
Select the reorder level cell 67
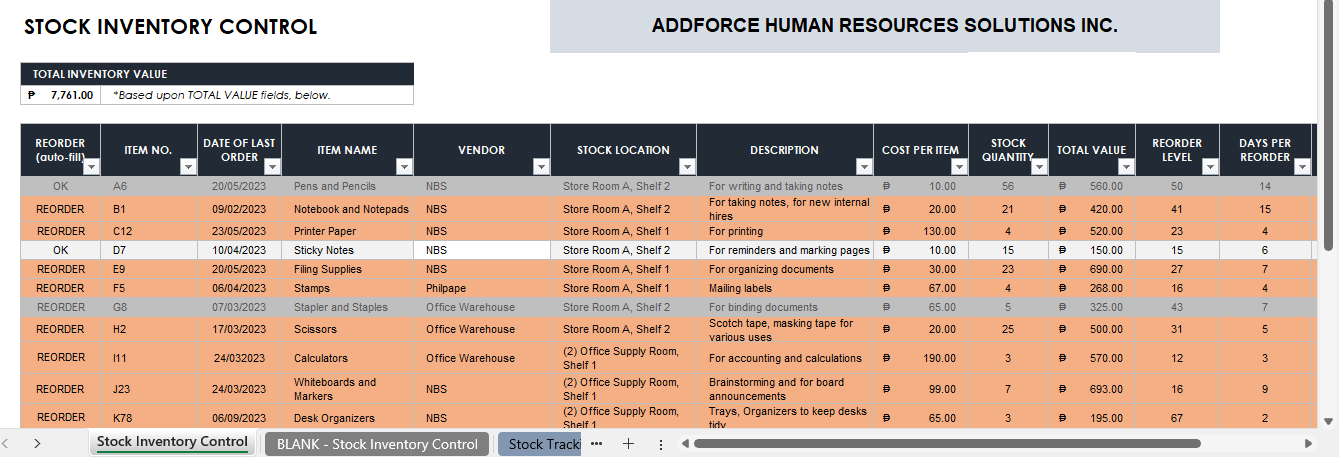tap(1177, 418)
